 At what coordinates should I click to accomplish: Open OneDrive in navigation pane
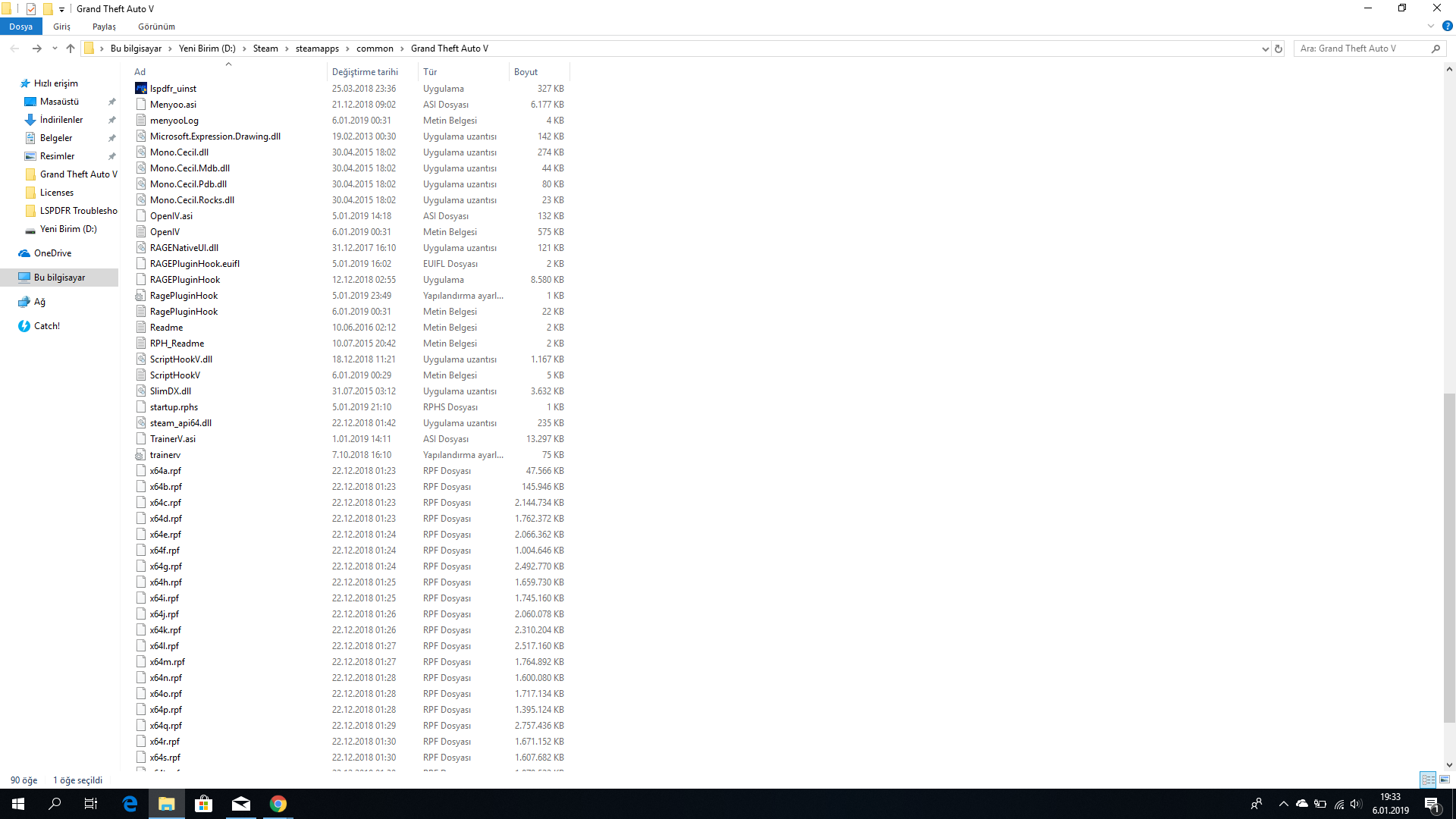52,253
